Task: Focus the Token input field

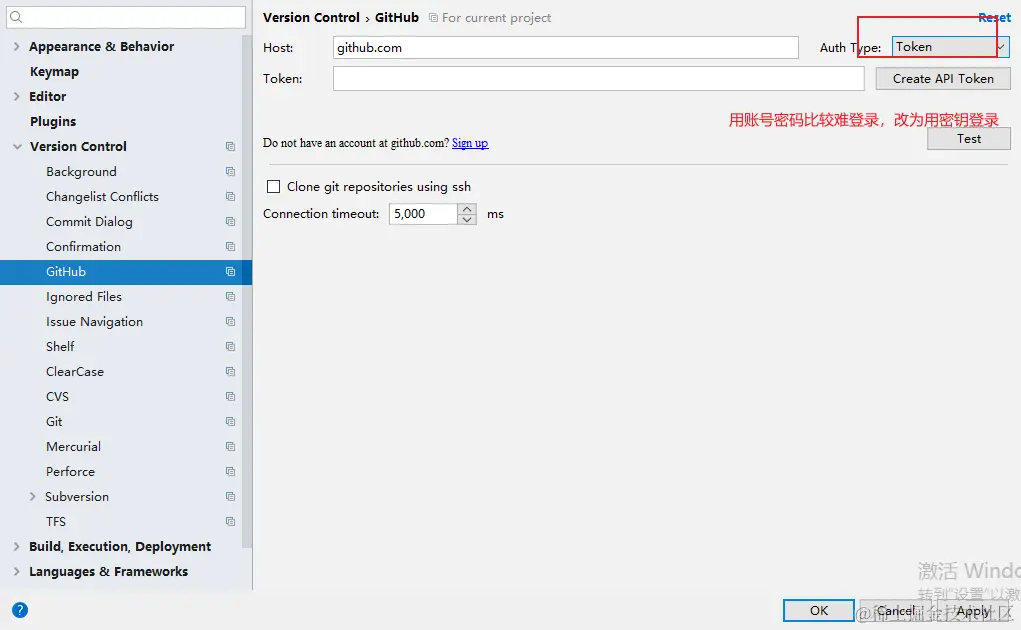Action: point(598,79)
